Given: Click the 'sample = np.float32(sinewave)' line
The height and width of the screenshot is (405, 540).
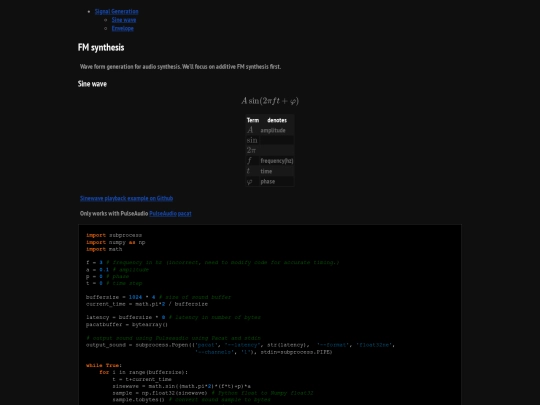Looking at the screenshot, I should coord(213,393).
